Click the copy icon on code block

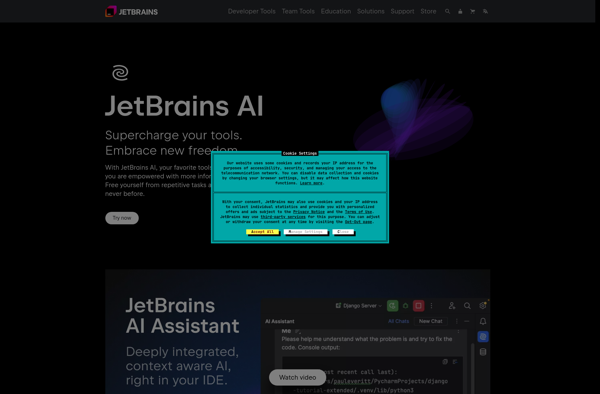pyautogui.click(x=445, y=361)
